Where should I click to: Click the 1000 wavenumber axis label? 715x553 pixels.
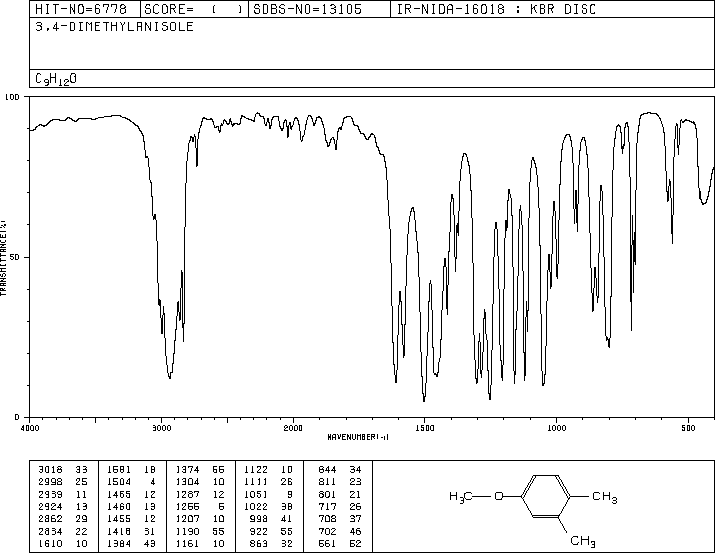557,428
